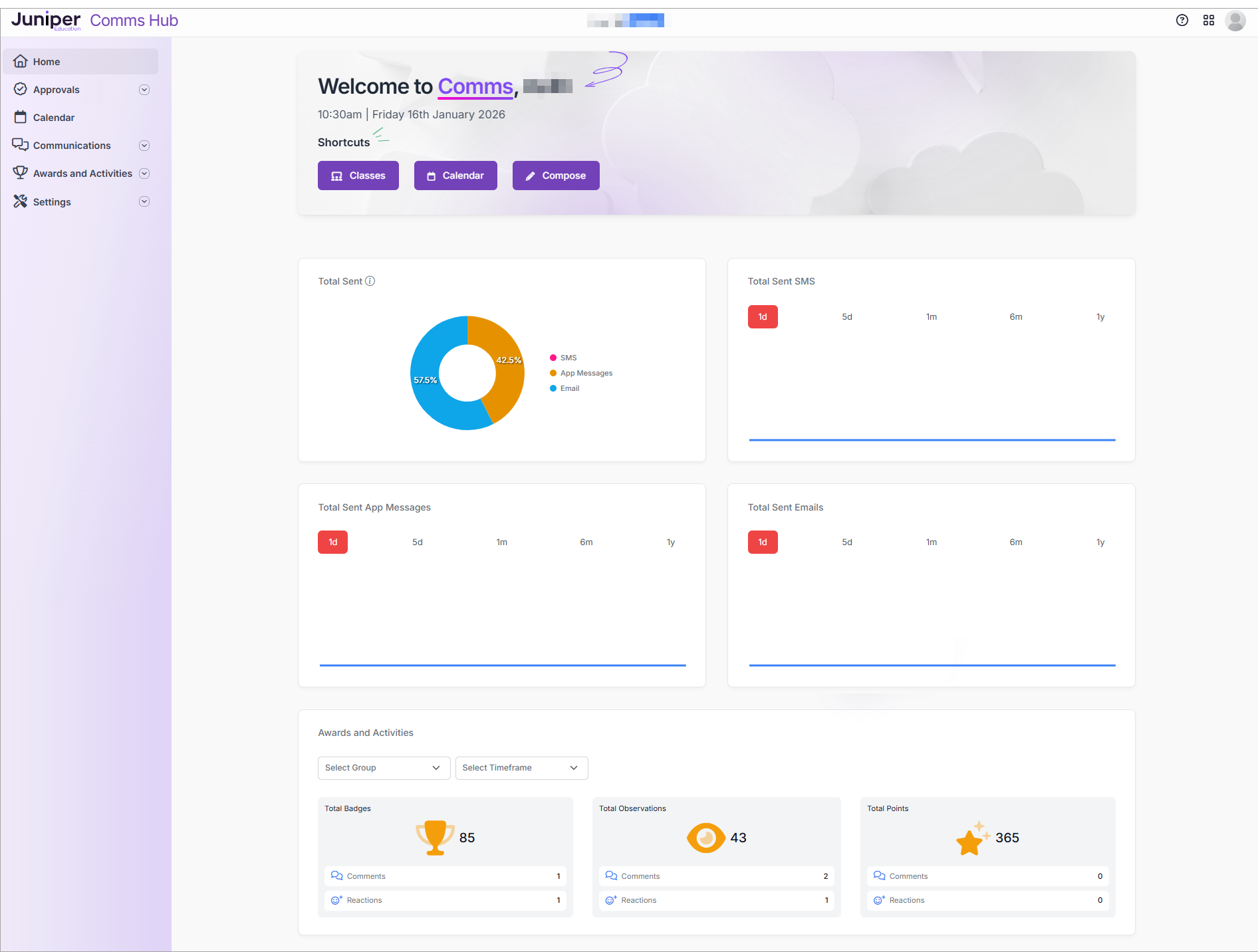Open Comments row under Total Observations
This screenshot has width=1258, height=952.
716,876
